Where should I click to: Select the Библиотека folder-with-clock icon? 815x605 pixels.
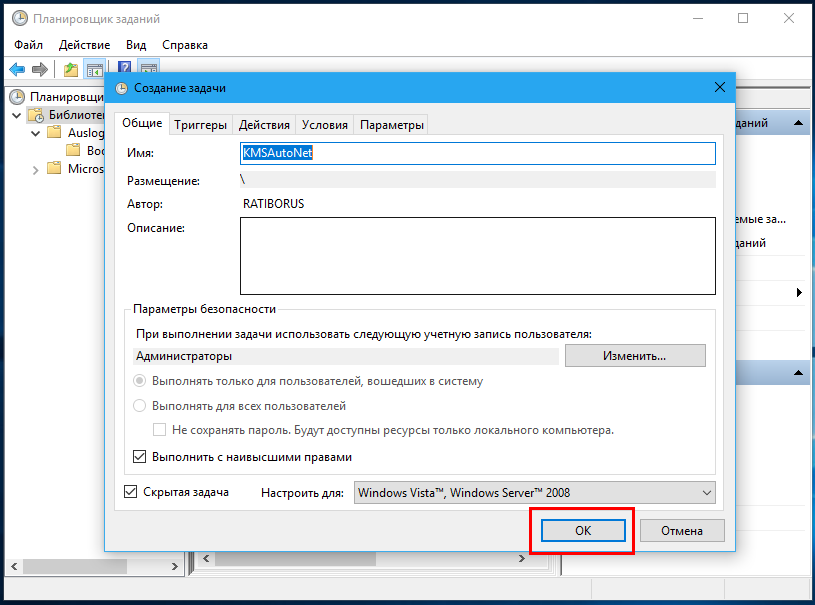(x=36, y=115)
